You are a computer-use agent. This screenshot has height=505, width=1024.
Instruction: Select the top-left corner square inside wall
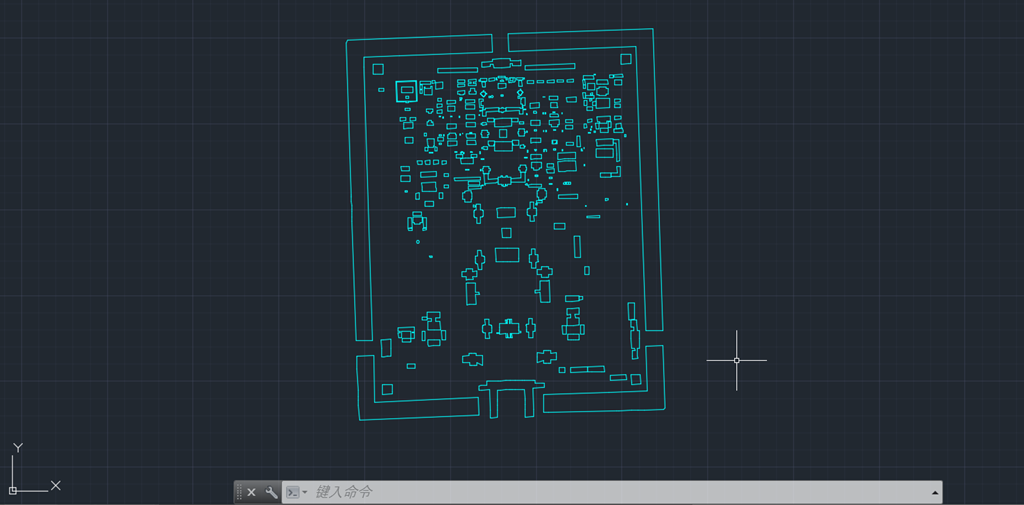tap(378, 69)
